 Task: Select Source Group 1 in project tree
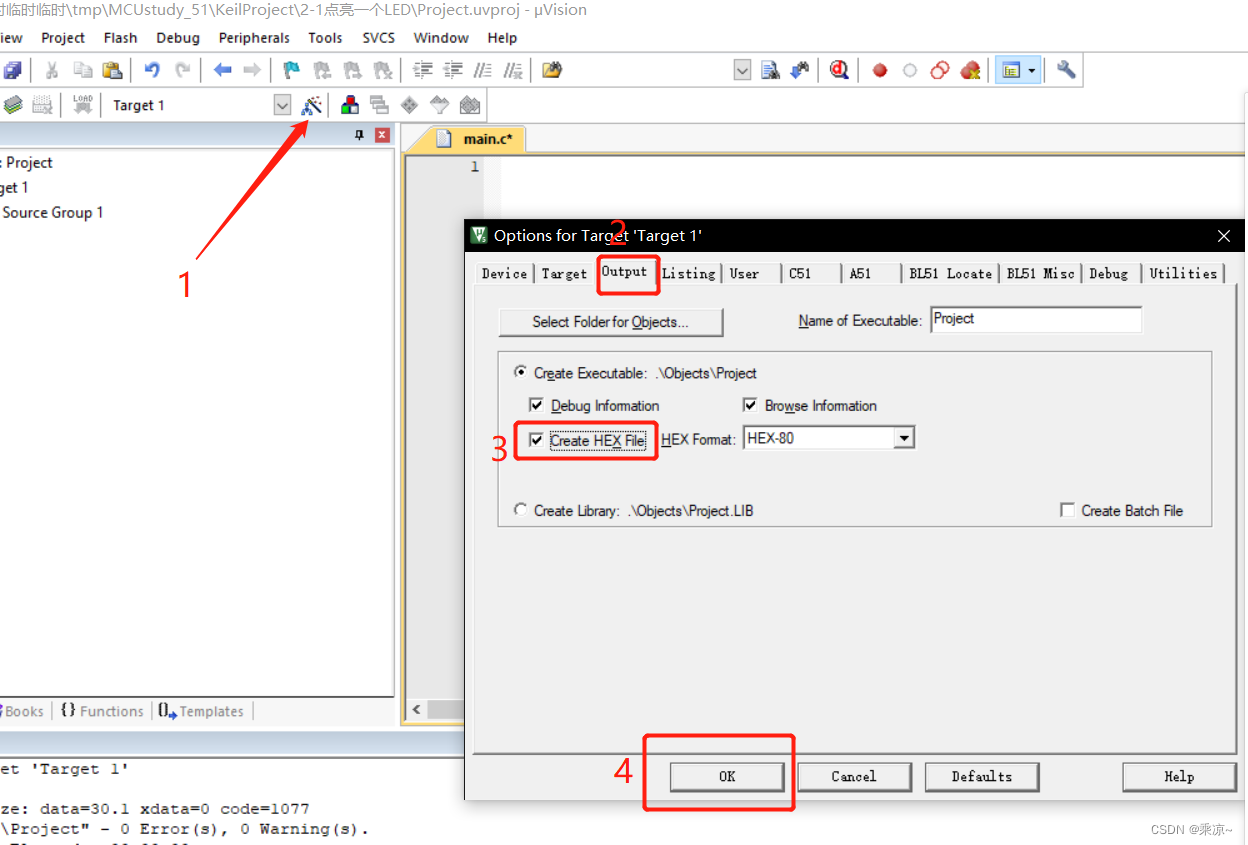coord(53,212)
